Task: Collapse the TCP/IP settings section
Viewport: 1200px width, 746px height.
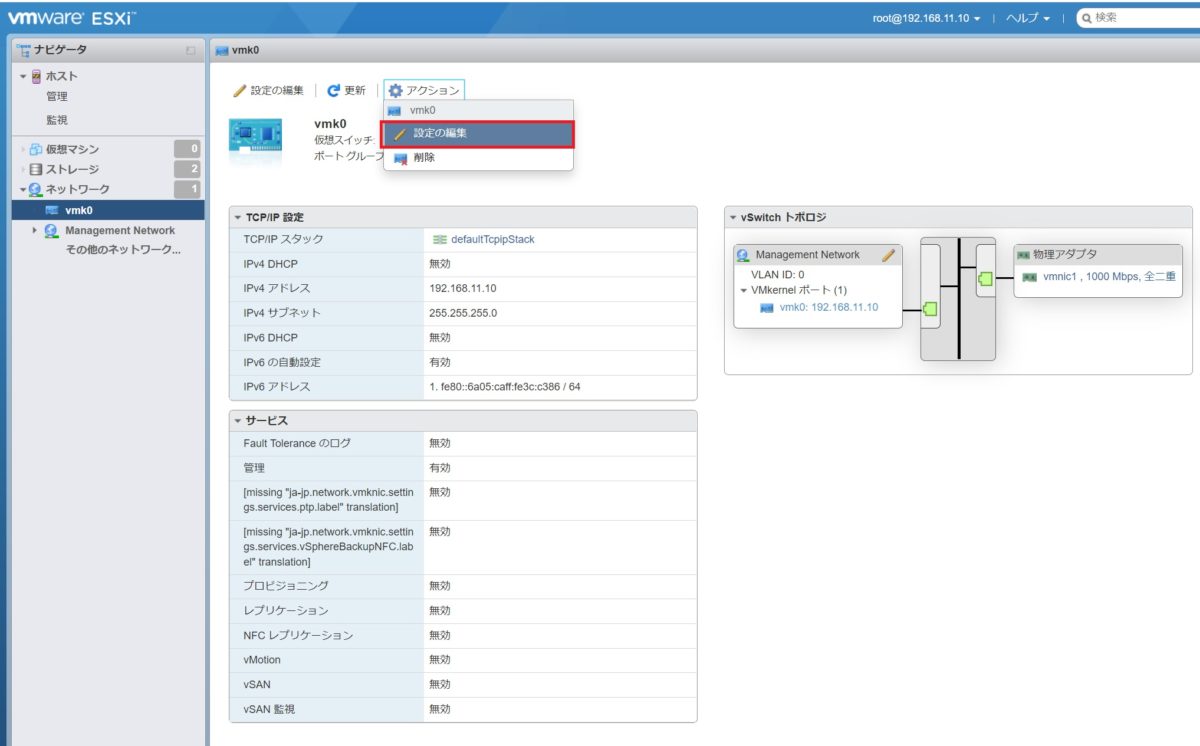Action: coord(238,217)
